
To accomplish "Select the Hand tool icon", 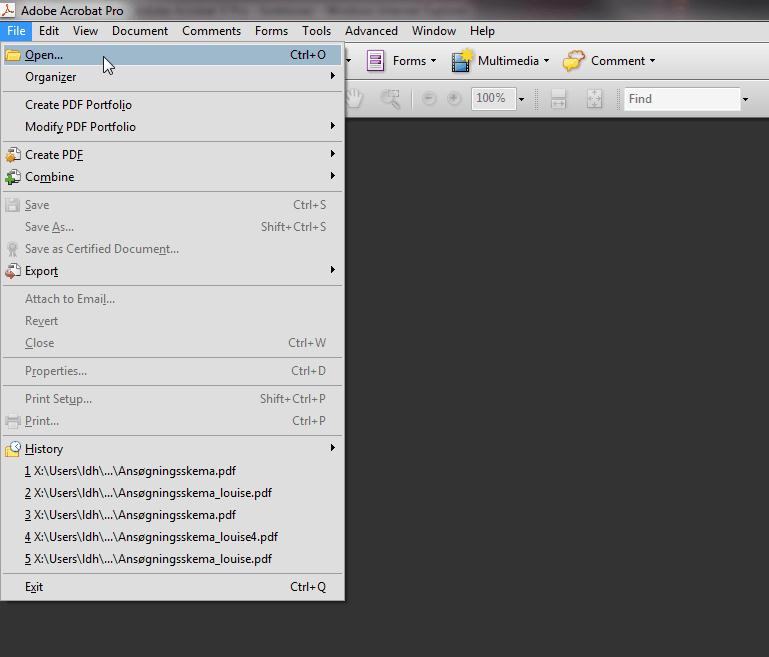I will point(354,99).
